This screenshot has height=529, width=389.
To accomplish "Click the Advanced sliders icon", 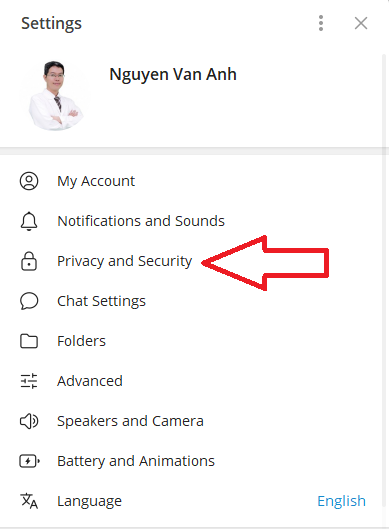I will [x=29, y=381].
